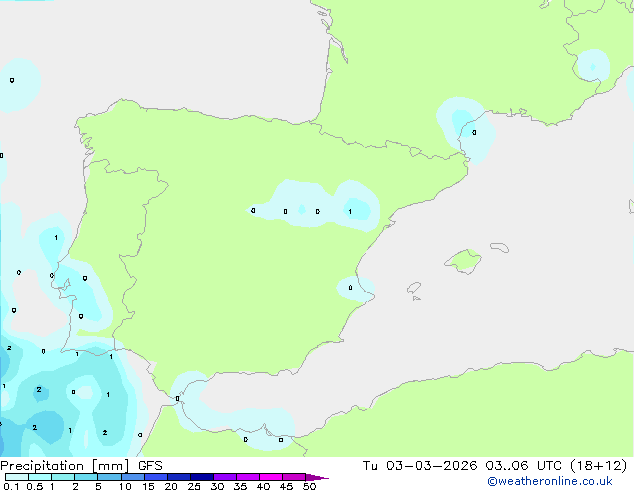Click the above-50 arrow at legend end
This screenshot has width=634, height=490.
click(317, 478)
